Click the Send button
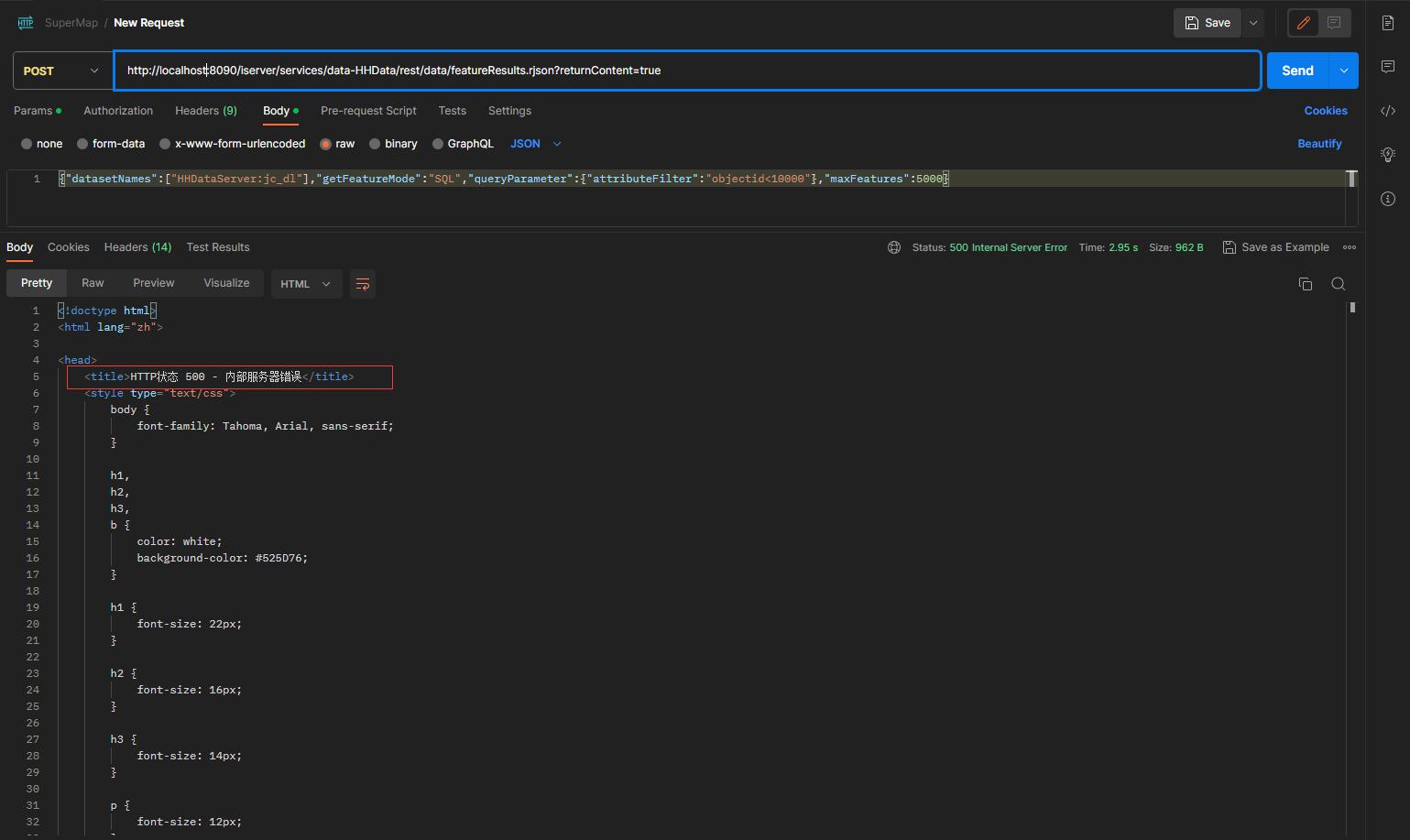Screen dimensions: 1410x840 point(1298,71)
